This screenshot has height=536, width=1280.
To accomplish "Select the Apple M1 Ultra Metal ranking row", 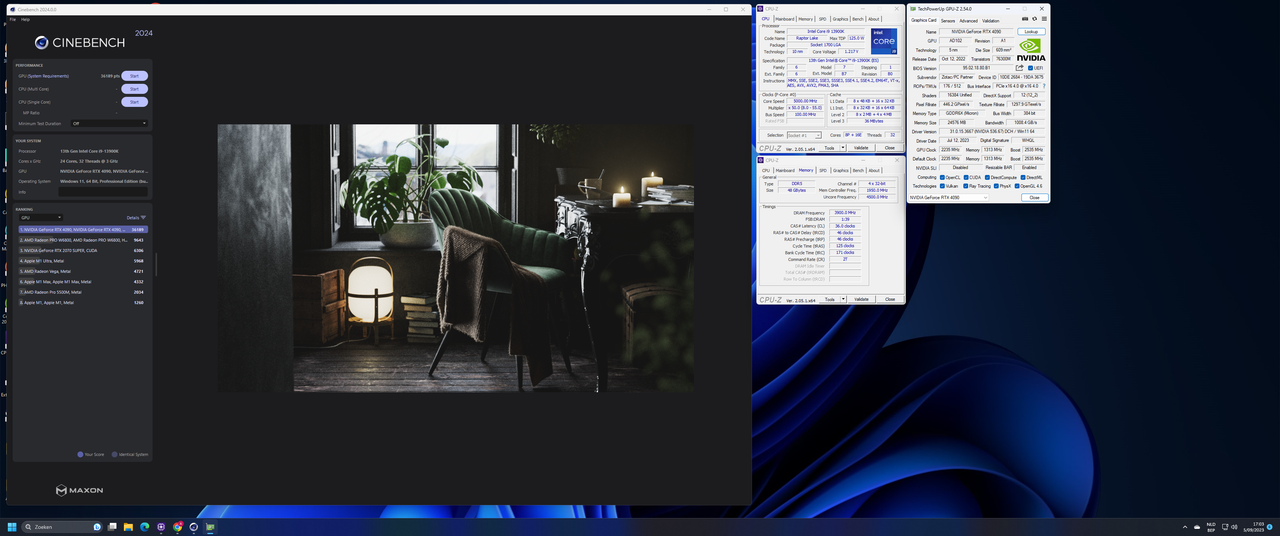I will click(83, 261).
